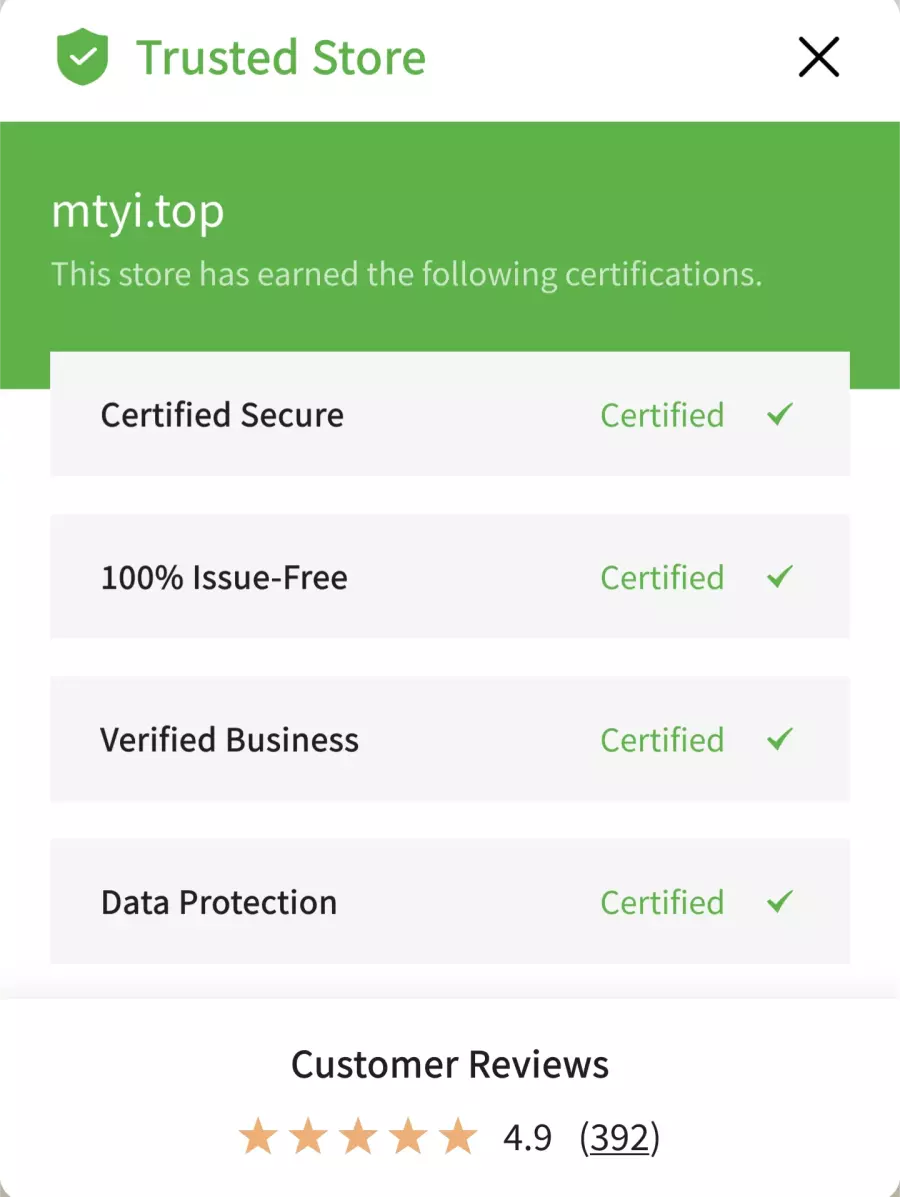Close the Trusted Store popup
Viewport: 900px width, 1197px height.
[818, 57]
